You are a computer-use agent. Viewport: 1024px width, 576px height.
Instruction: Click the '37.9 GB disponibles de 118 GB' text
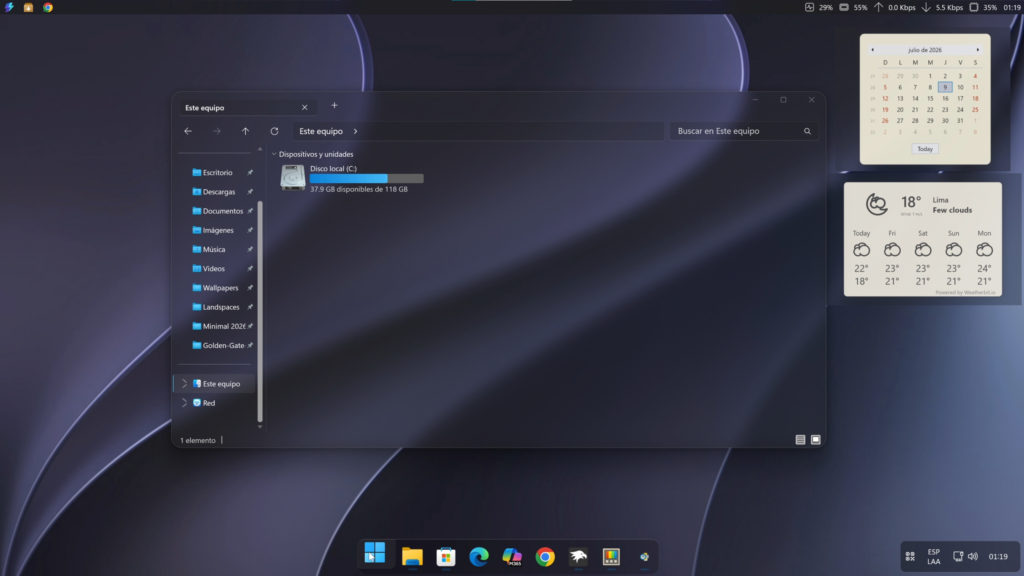pos(359,189)
